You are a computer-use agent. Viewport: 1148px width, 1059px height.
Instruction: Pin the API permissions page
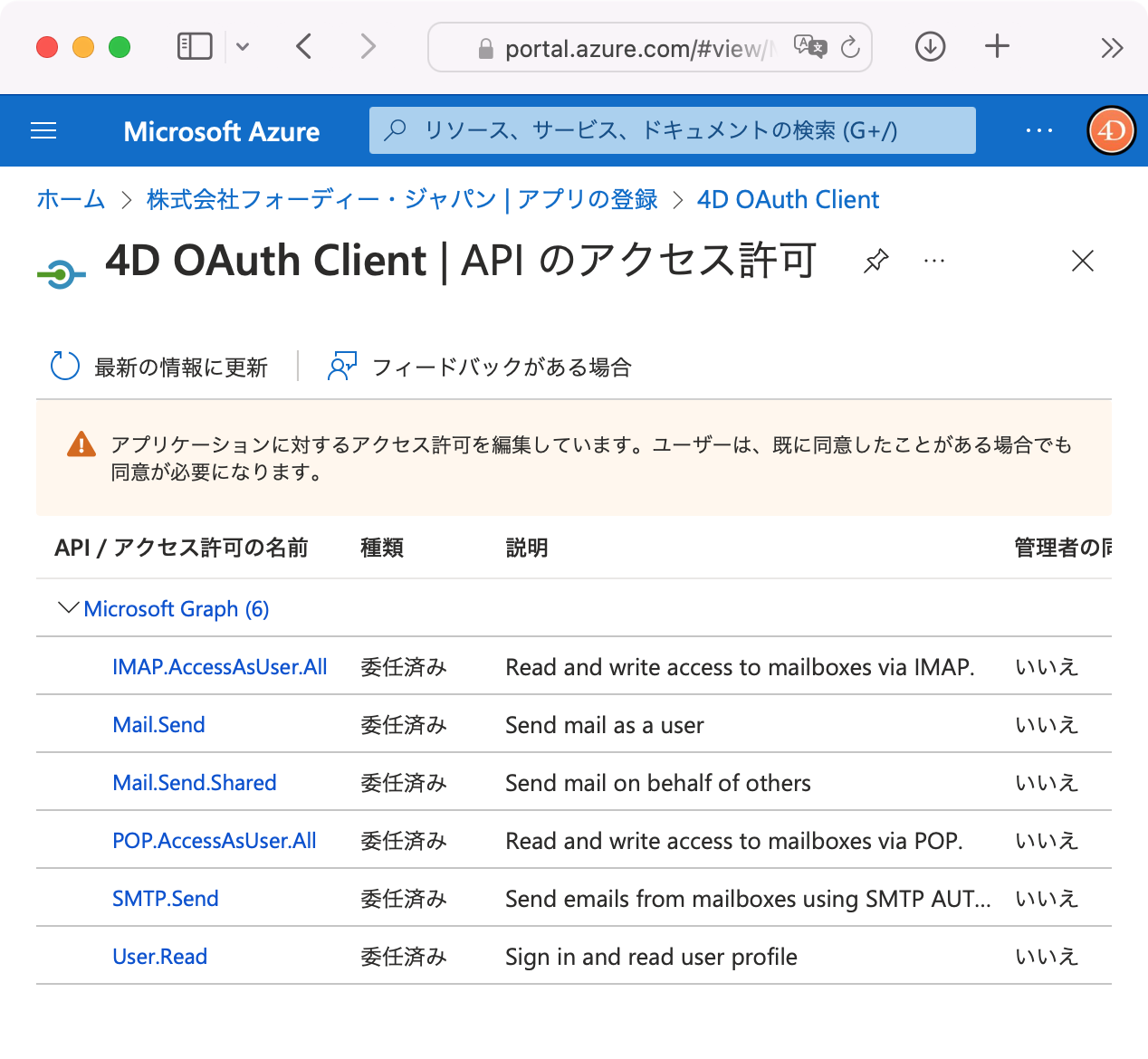875,262
